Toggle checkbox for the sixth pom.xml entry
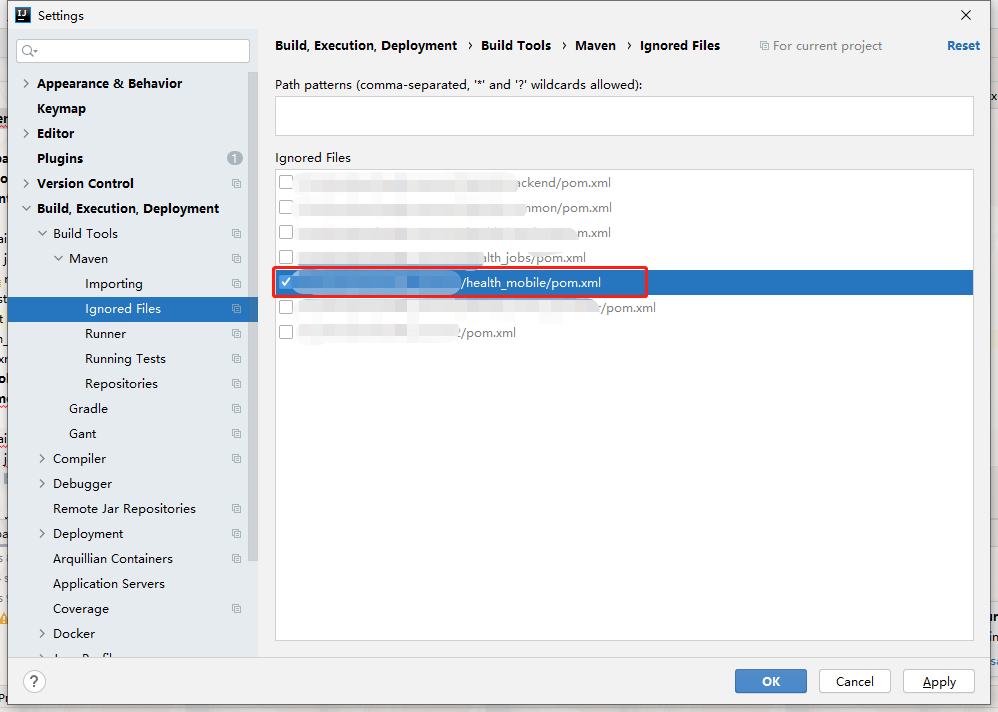Viewport: 998px width, 712px height. 286,307
